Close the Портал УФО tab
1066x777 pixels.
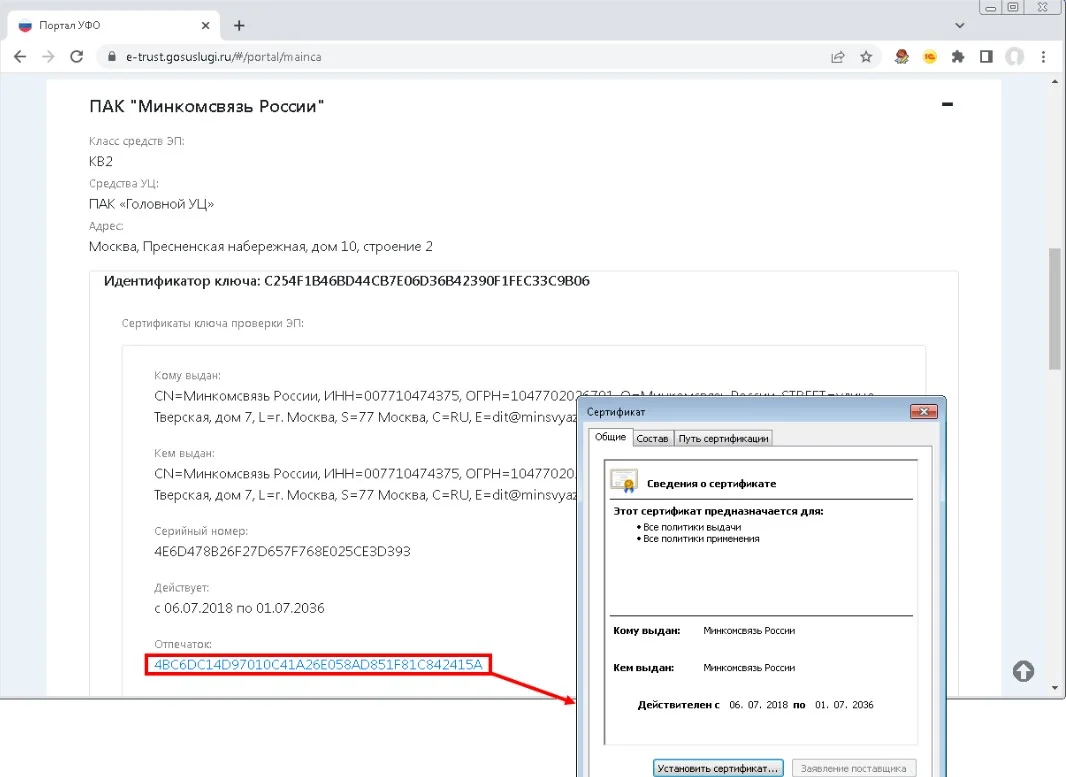205,25
